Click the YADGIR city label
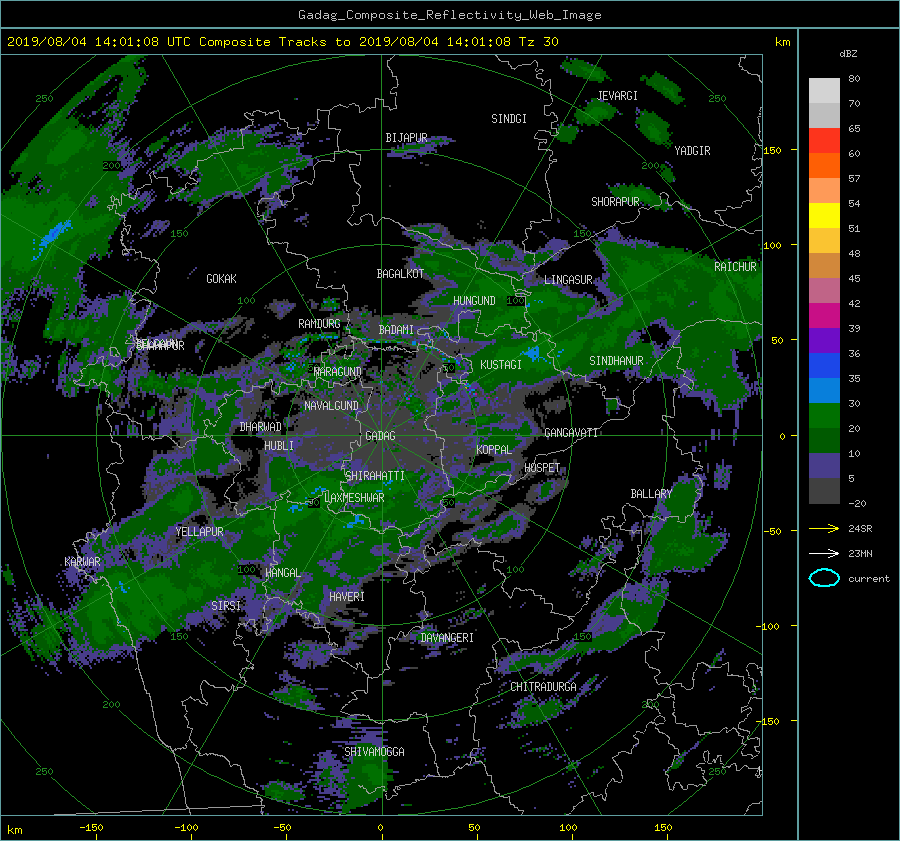 [692, 151]
